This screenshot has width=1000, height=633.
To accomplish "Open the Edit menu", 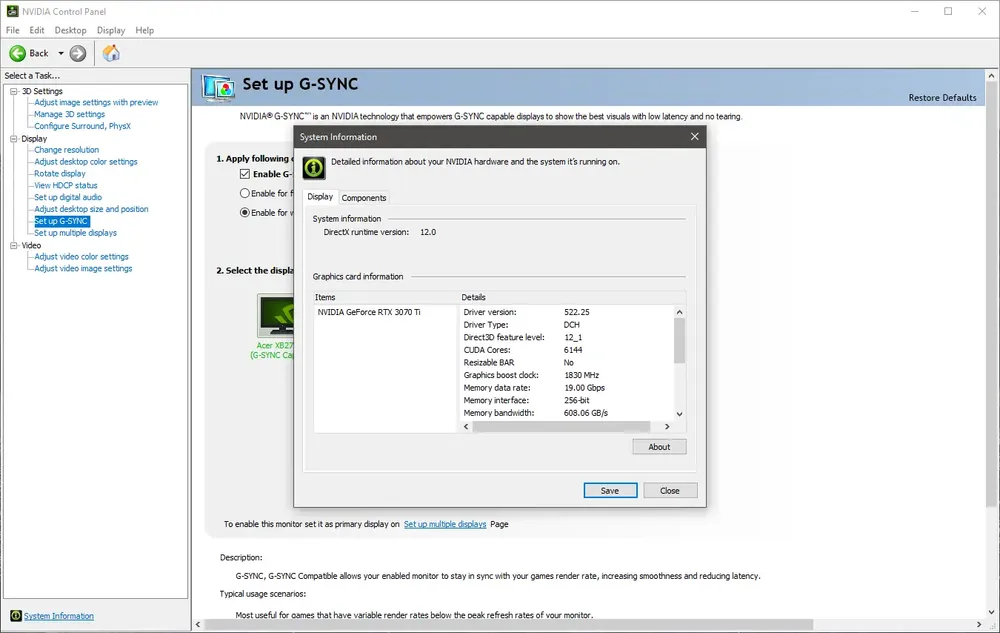I will (37, 30).
